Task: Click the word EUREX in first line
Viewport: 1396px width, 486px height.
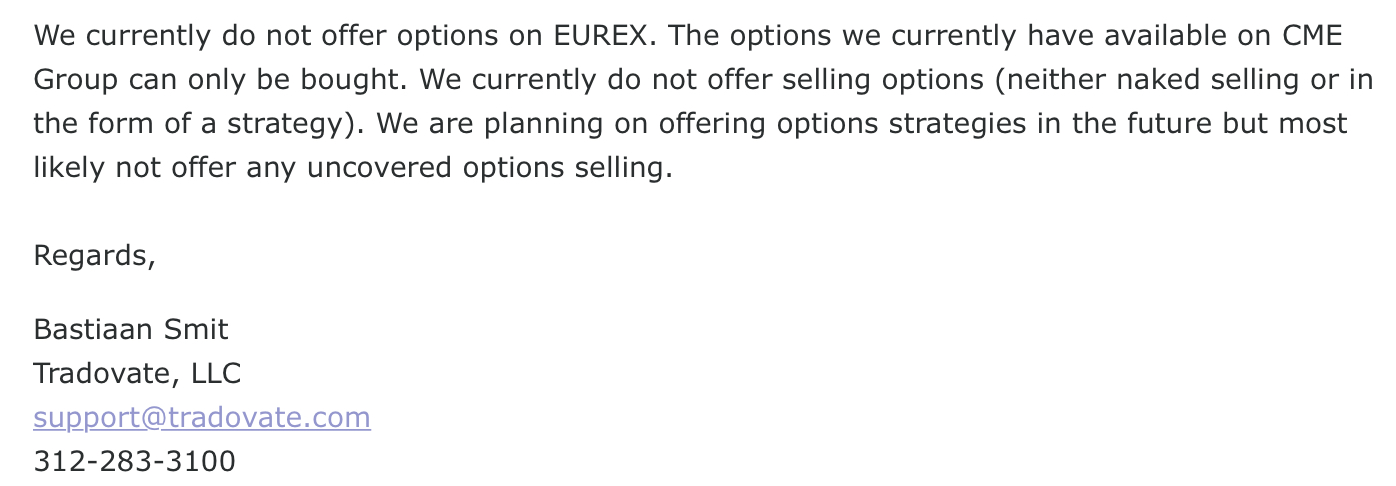Action: click(603, 36)
